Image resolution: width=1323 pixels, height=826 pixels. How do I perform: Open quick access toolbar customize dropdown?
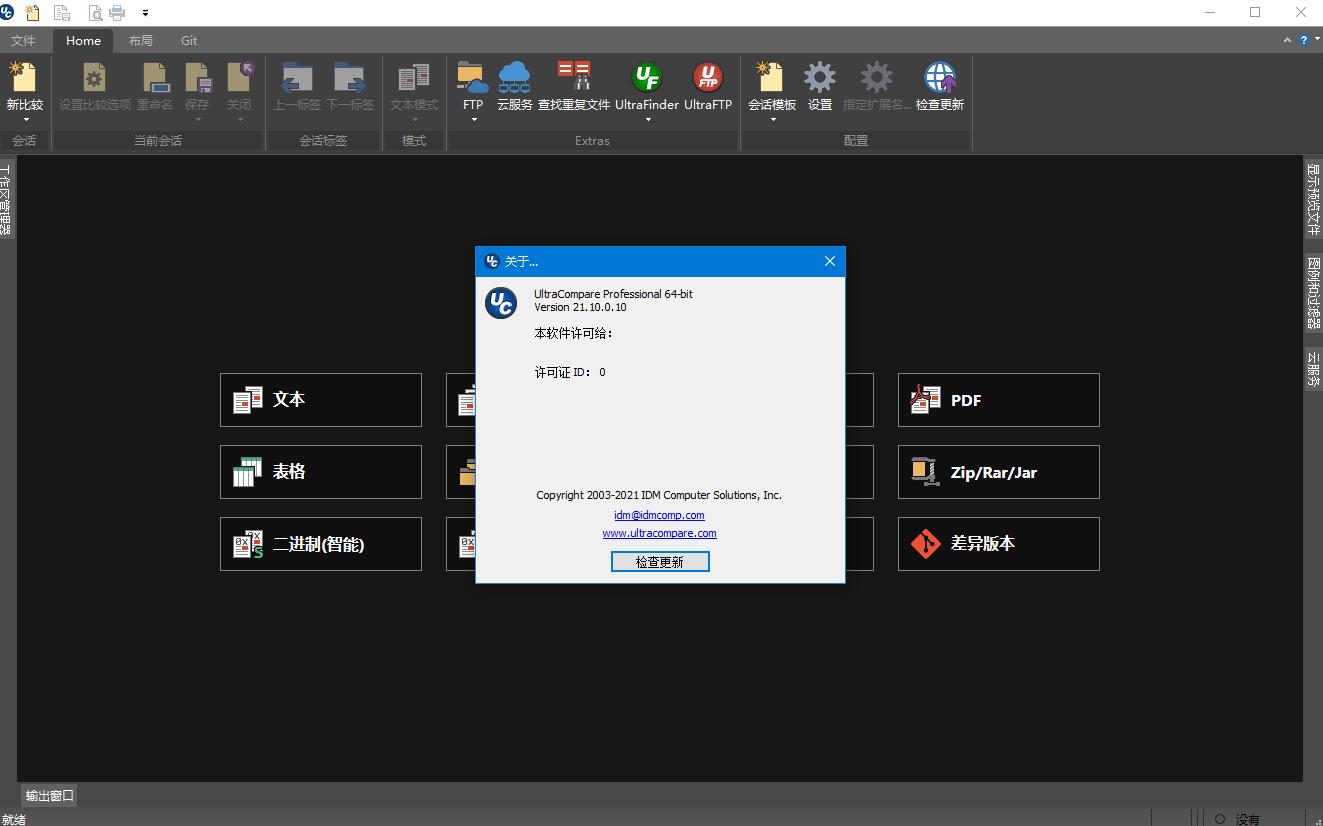coord(146,13)
